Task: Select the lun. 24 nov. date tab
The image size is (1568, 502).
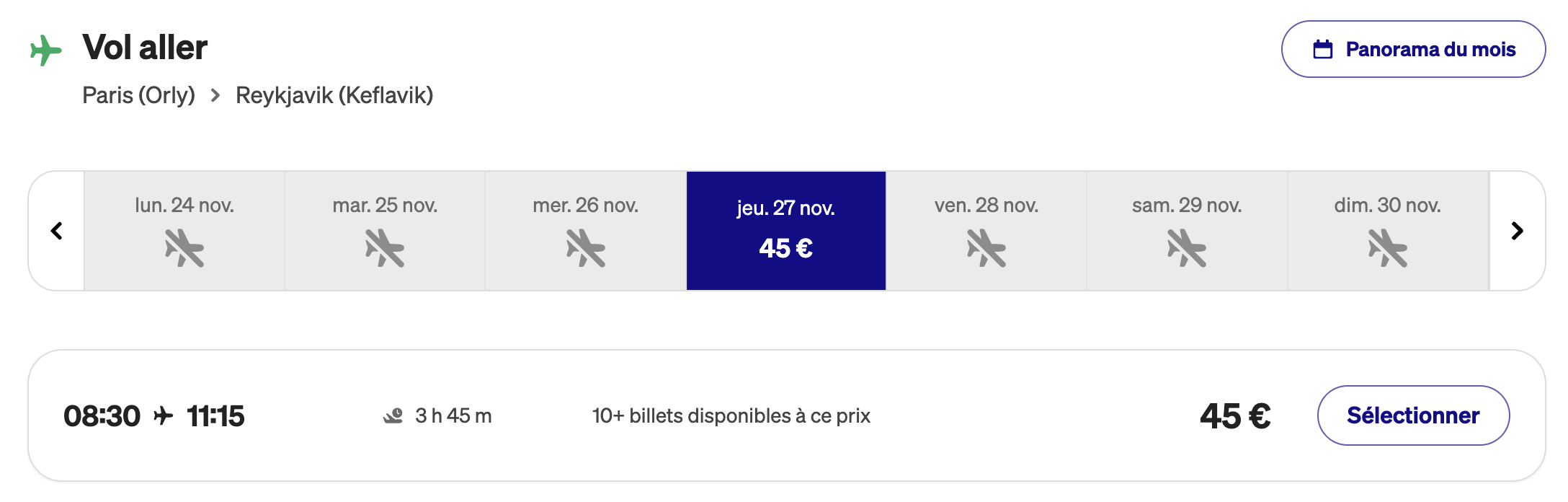Action: tap(184, 231)
